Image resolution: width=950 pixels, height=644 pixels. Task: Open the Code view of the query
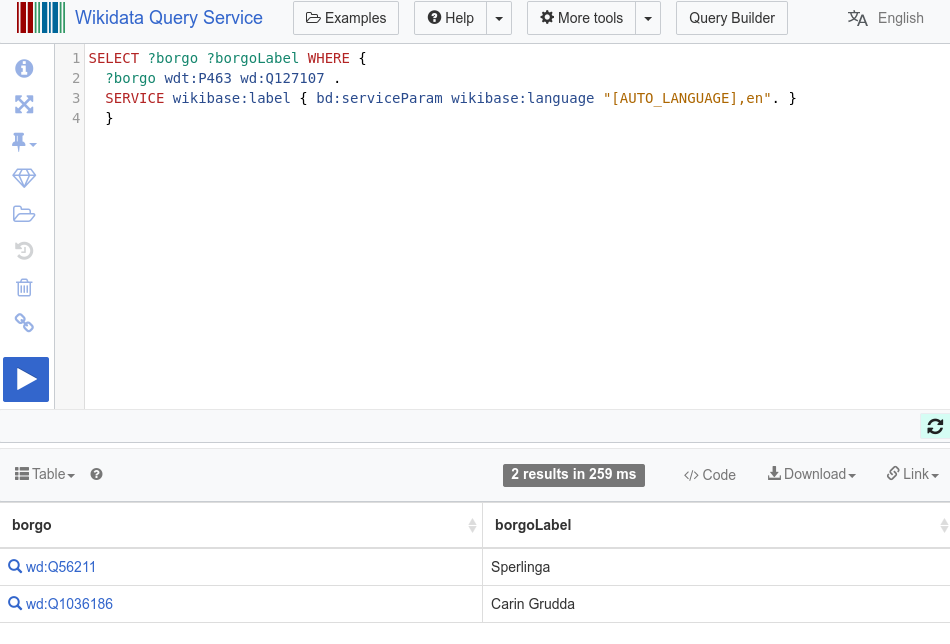click(x=709, y=475)
